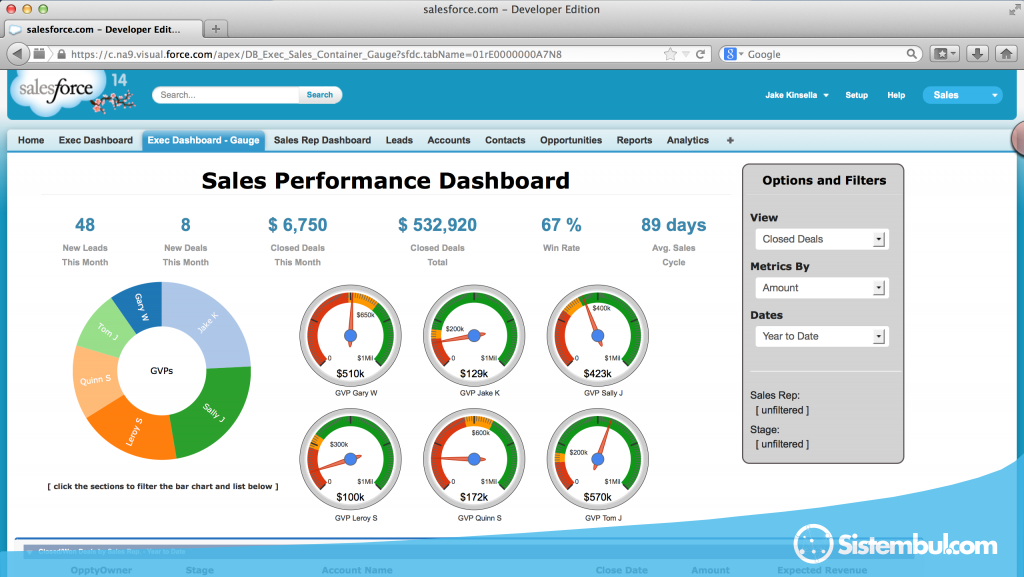1024x577 pixels.
Task: Click the unfiltered value under Stage
Action: coord(782,444)
